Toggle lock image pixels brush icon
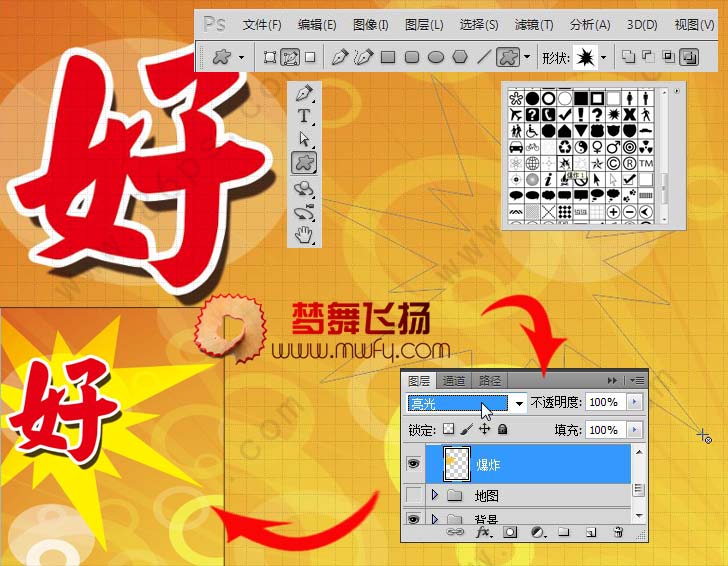 click(x=467, y=429)
